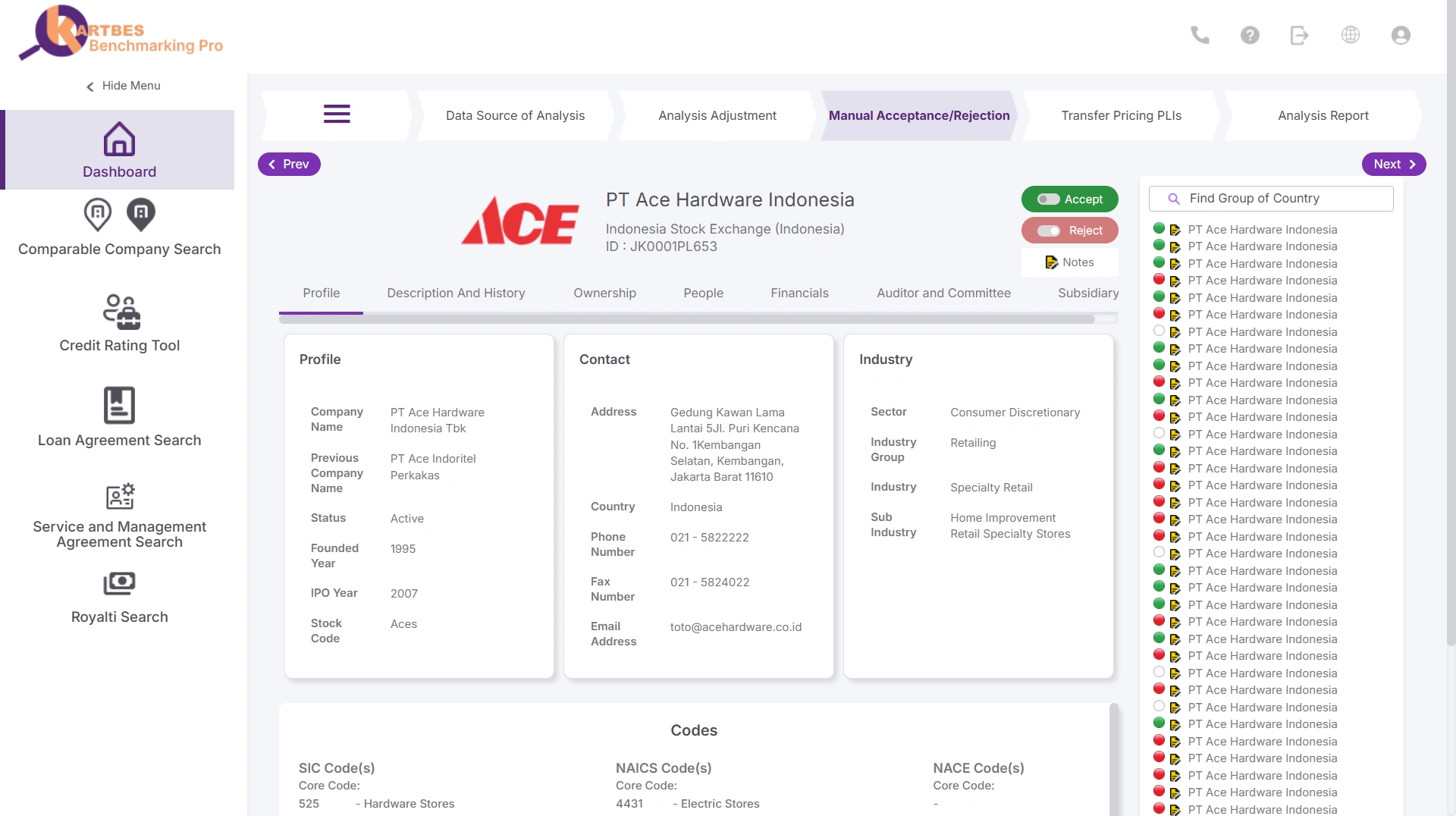Screen dimensions: 1456x816
Task: Click the ACE company logo image
Action: tap(520, 221)
